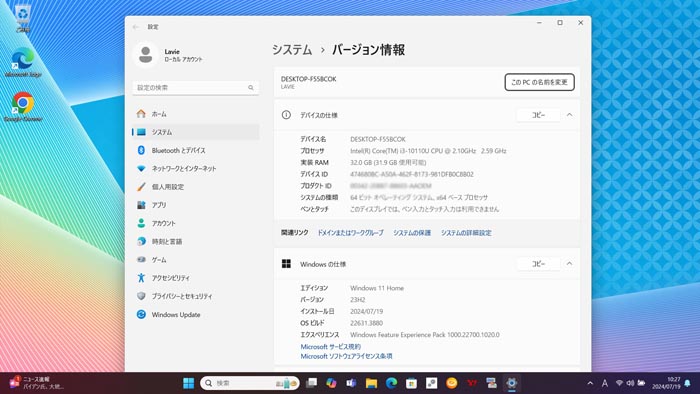Select Microsoft Edge desktop shortcut
This screenshot has height=394, width=700.
click(23, 62)
